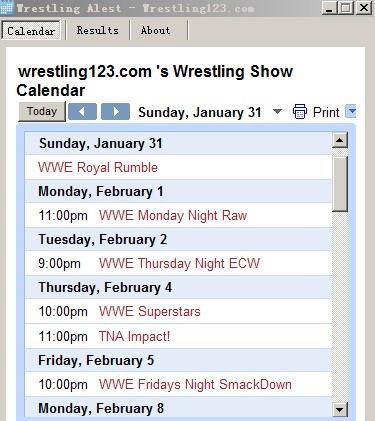Jump to Today in the calendar
The image size is (375, 421).
[42, 111]
